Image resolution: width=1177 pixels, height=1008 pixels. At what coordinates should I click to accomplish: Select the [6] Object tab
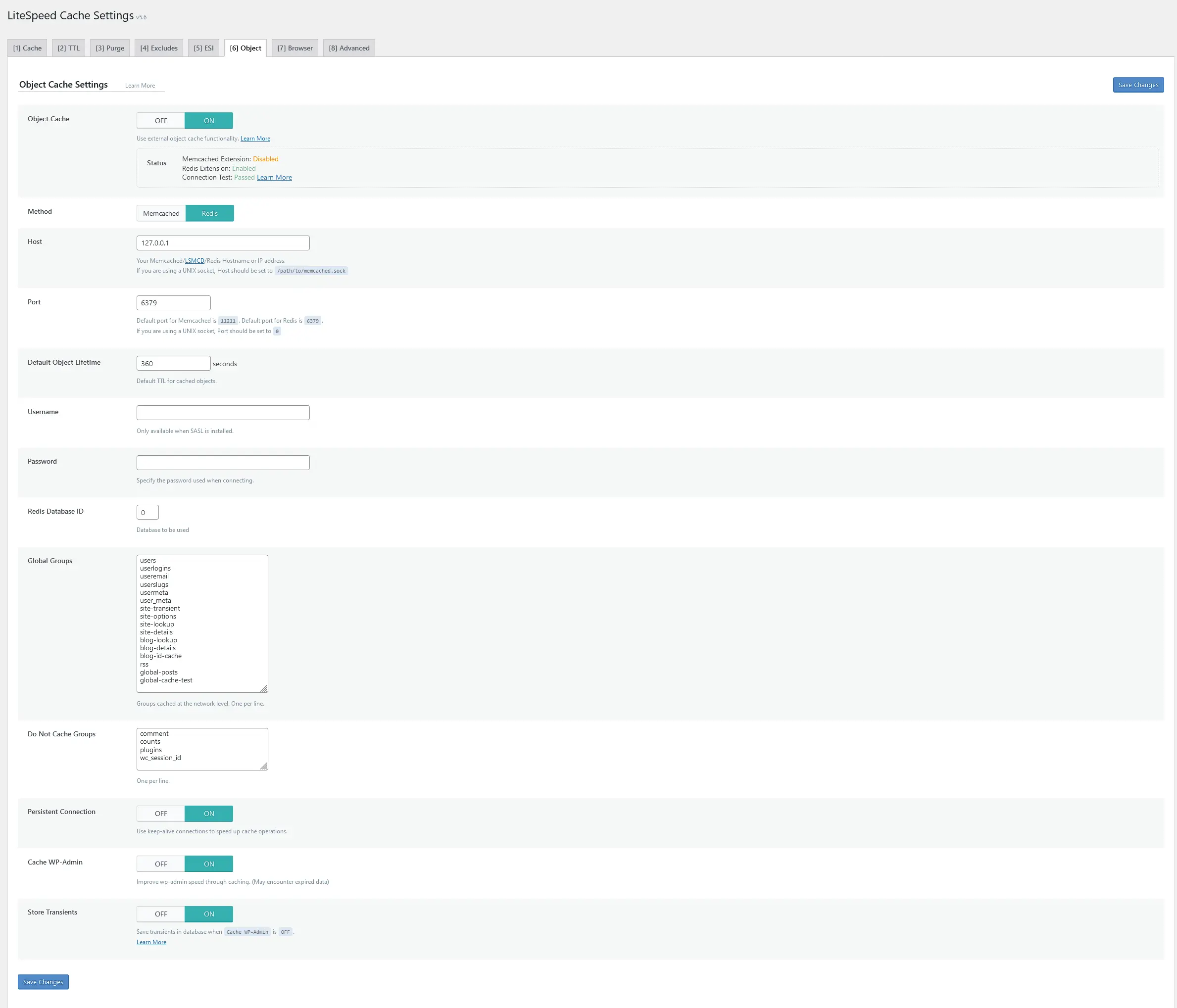click(x=245, y=48)
